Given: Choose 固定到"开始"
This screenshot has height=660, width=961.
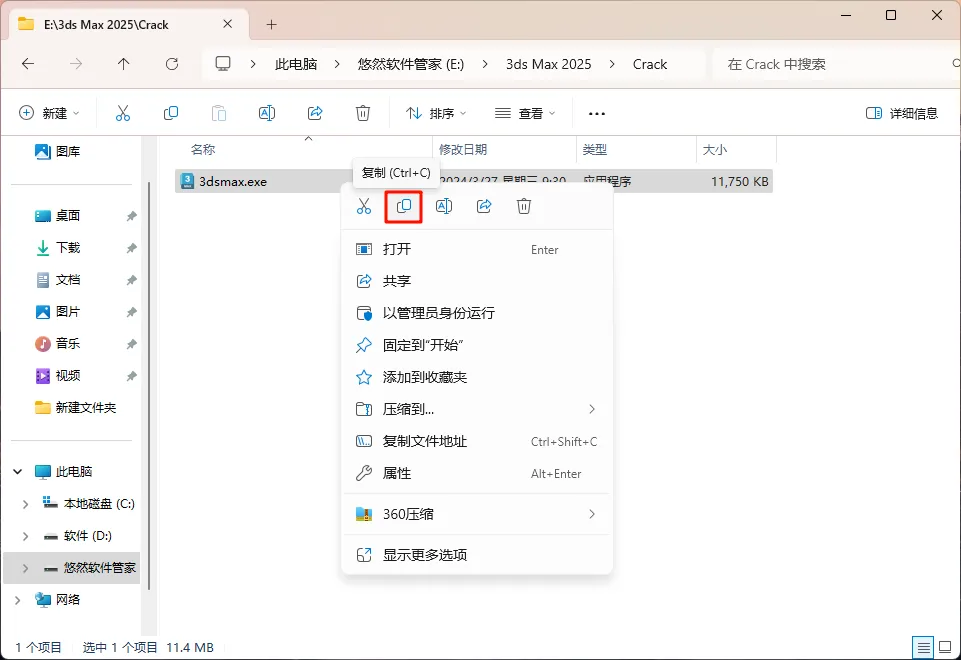Looking at the screenshot, I should (x=477, y=345).
